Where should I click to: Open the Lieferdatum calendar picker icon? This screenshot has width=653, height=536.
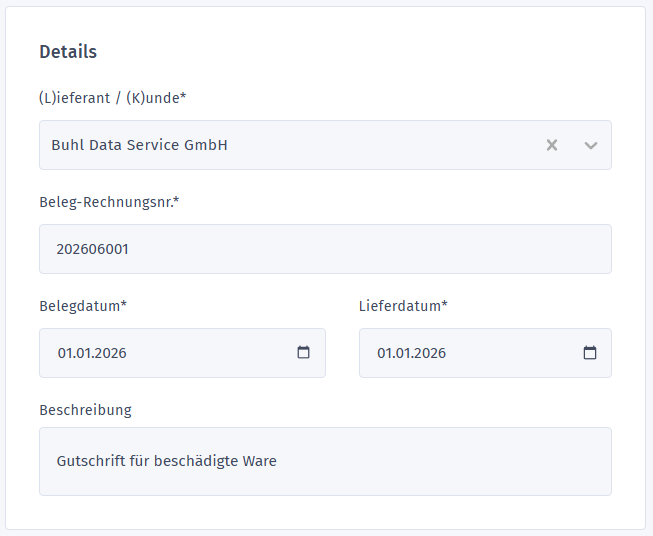(590, 352)
